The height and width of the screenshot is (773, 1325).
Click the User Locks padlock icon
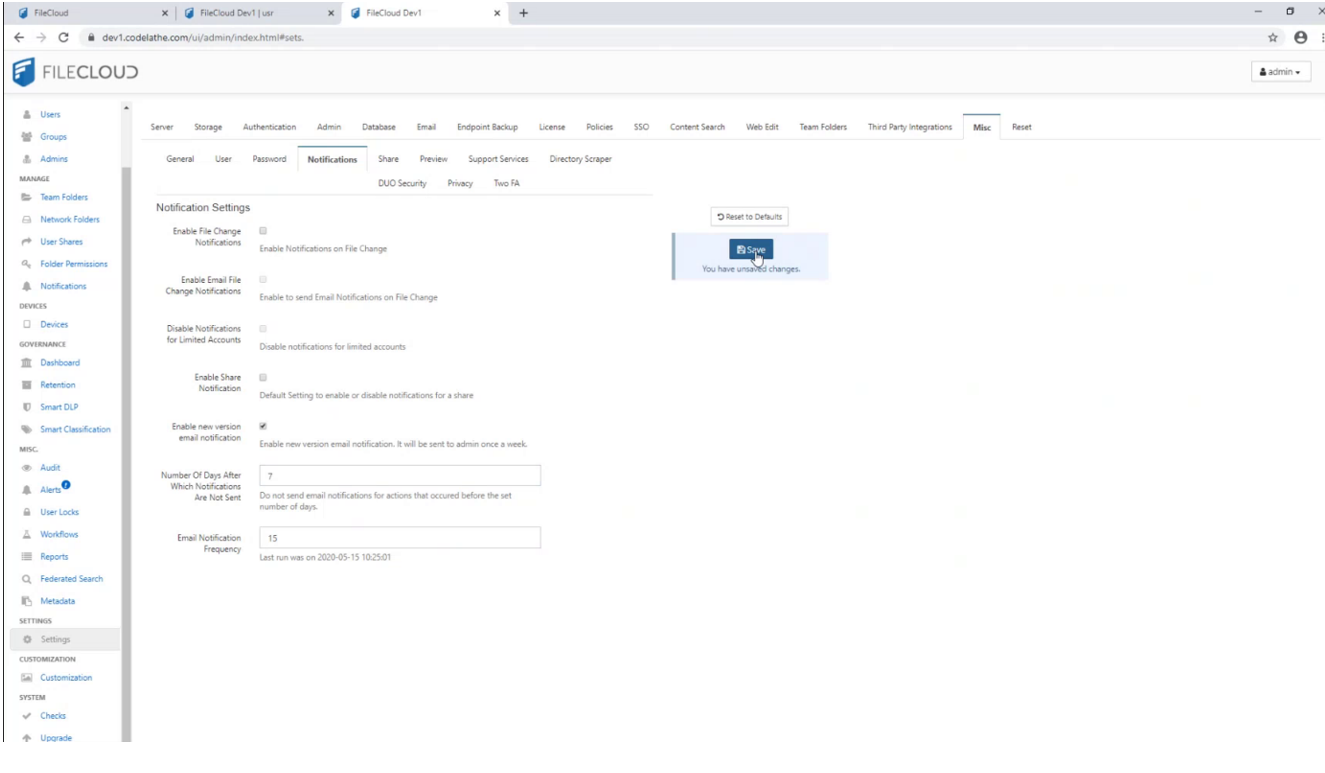[x=27, y=512]
